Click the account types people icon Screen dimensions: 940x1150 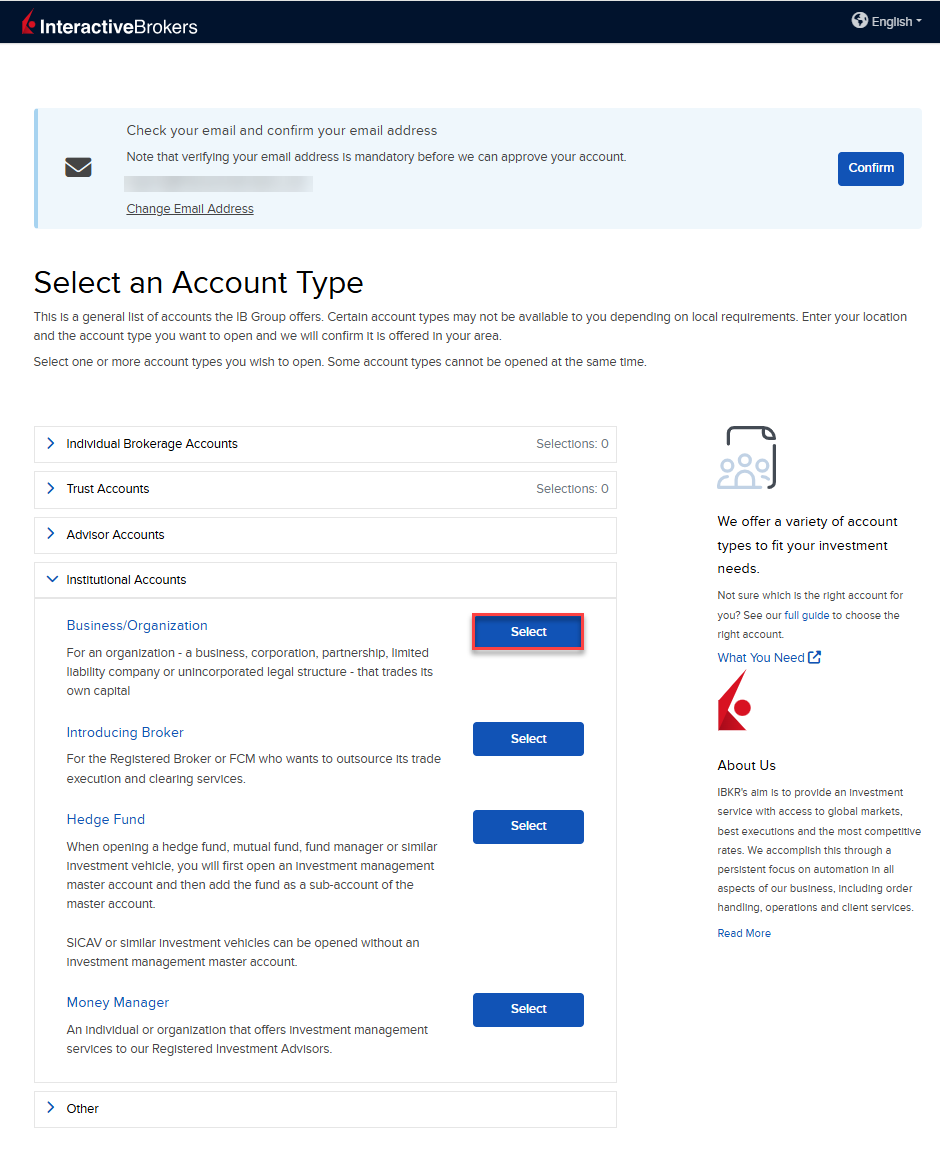point(746,458)
